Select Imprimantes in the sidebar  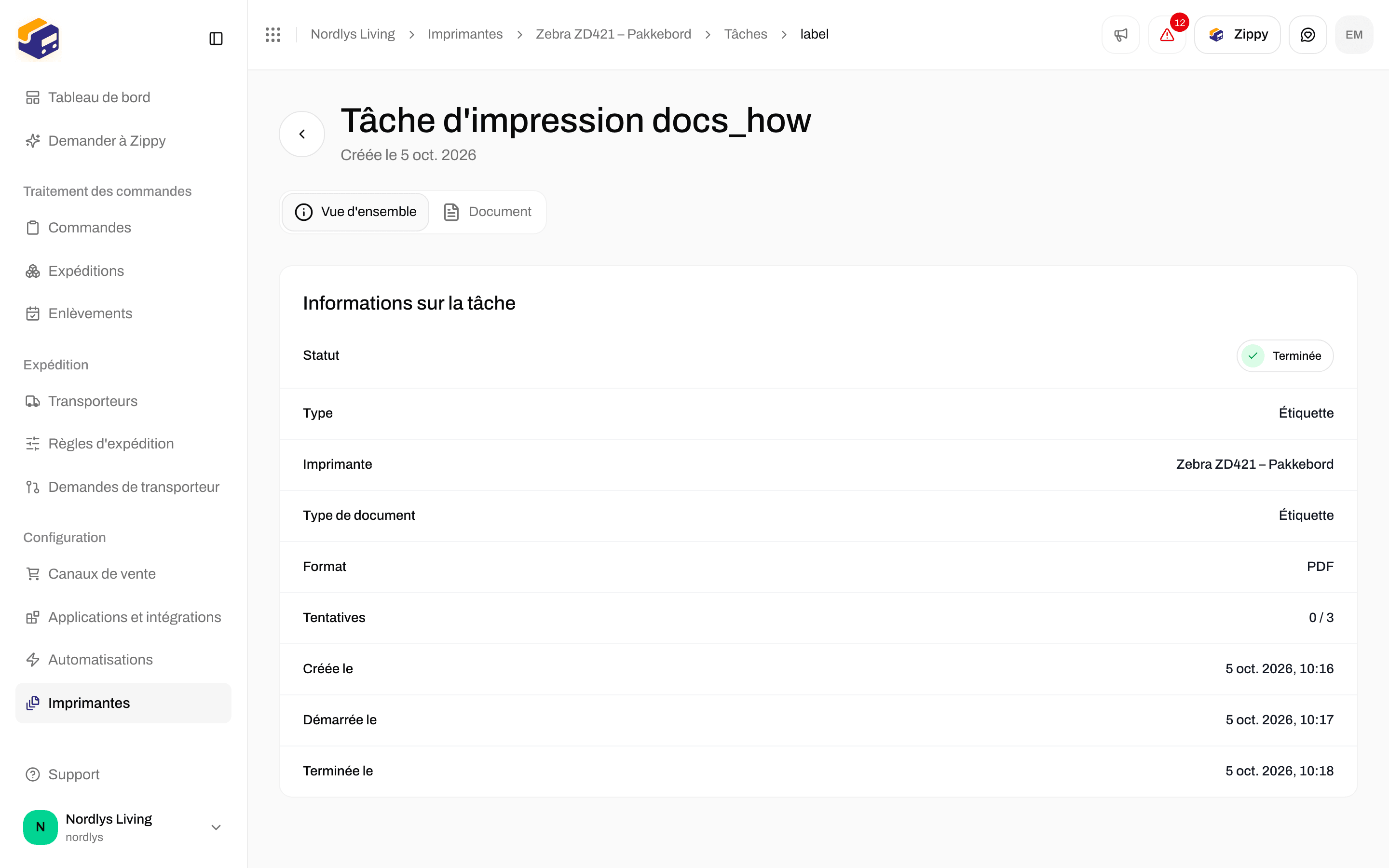tap(123, 703)
